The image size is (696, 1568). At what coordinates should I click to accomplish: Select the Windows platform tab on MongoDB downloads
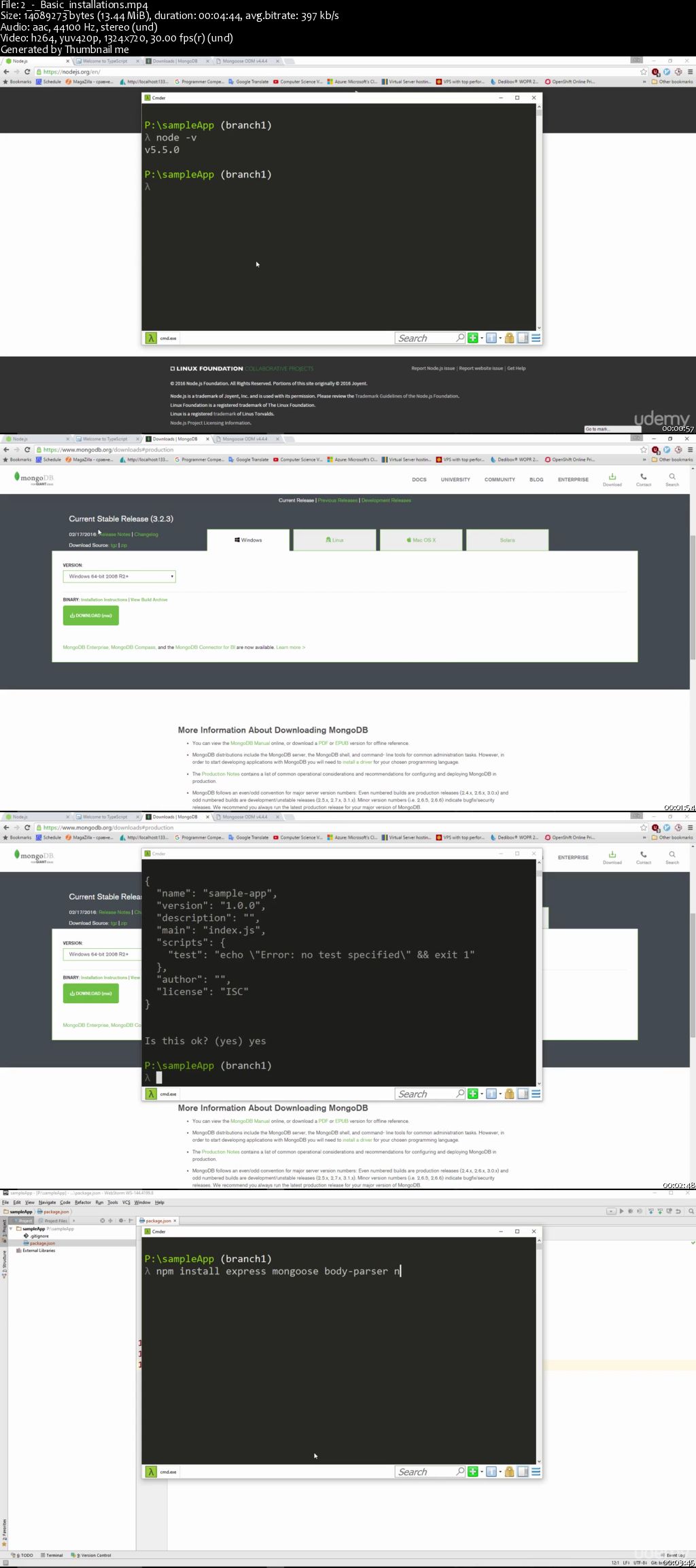[248, 540]
